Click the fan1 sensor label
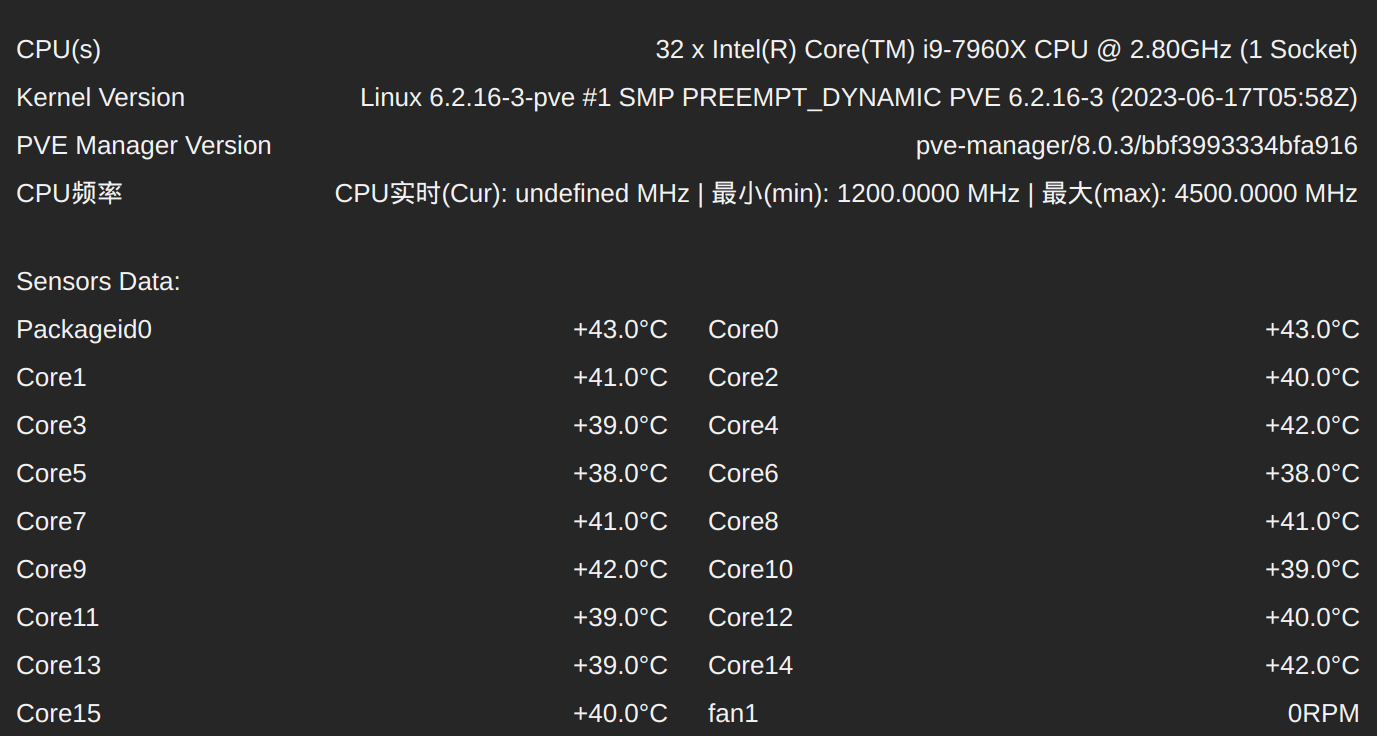The image size is (1377, 736). (x=733, y=714)
